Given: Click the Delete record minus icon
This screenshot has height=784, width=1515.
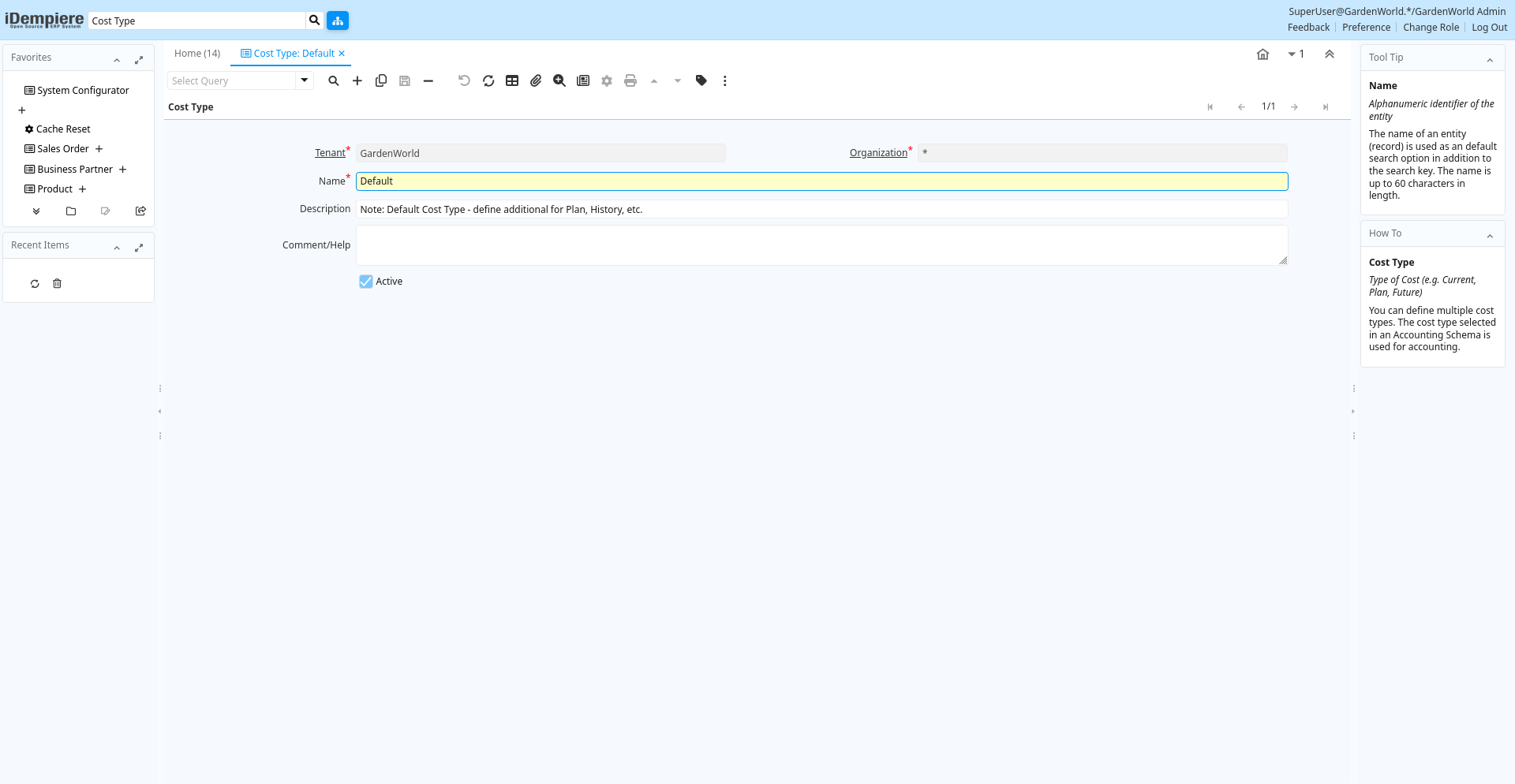Looking at the screenshot, I should (428, 80).
